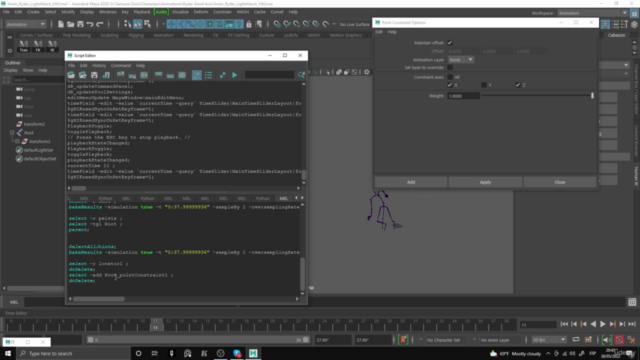Execute script with play icon in Script Editor

(x=234, y=75)
